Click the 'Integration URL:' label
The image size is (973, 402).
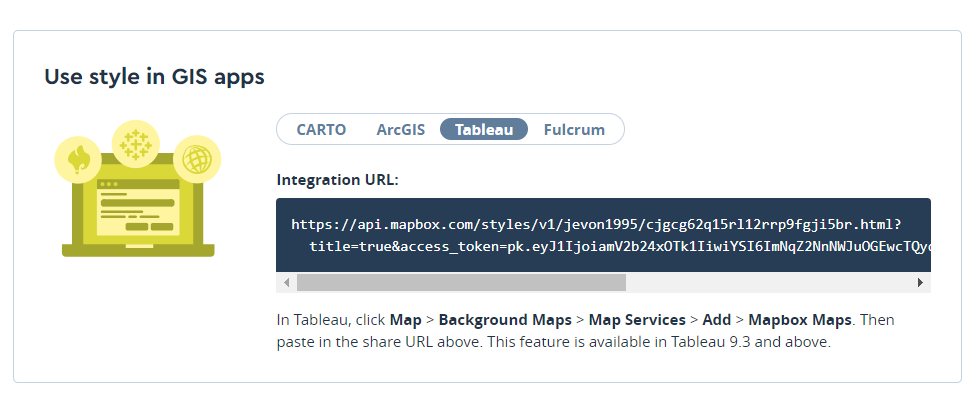(x=337, y=180)
